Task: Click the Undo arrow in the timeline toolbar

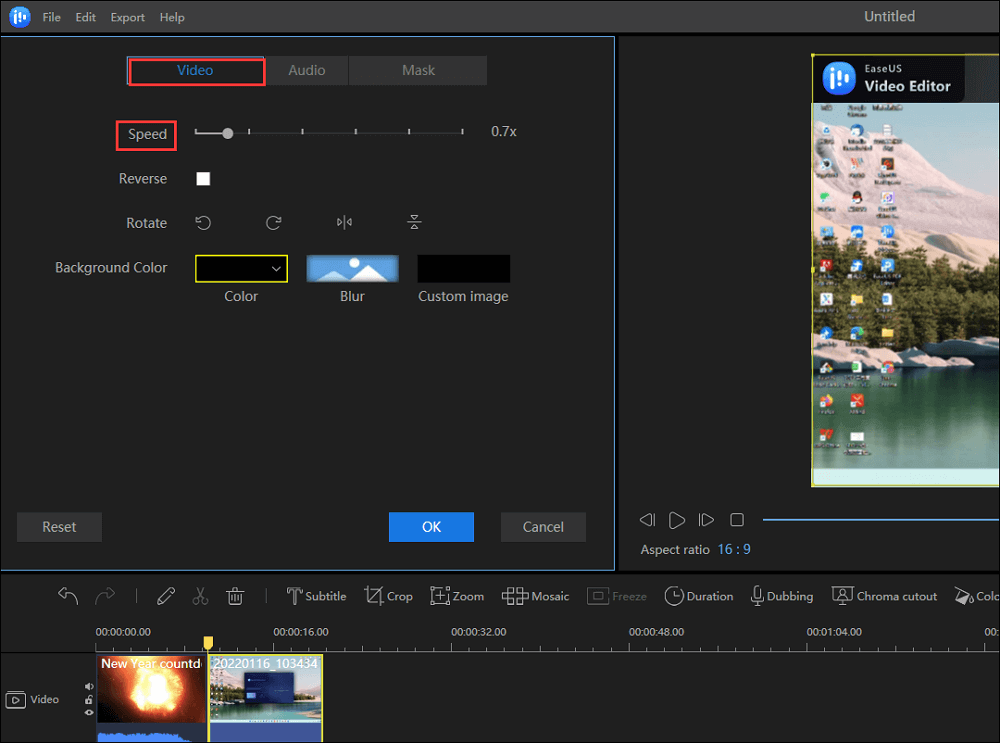Action: (x=68, y=596)
